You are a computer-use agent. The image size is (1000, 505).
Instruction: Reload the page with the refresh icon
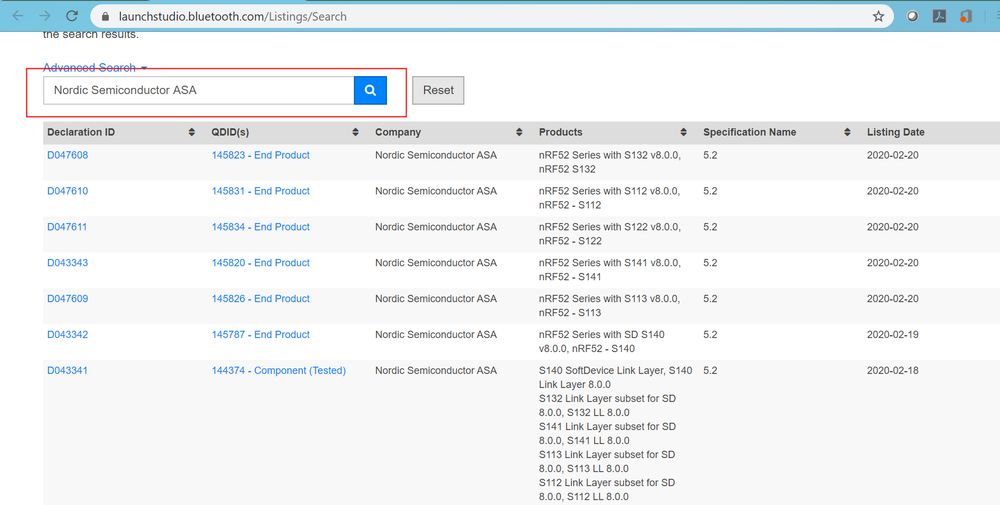(x=72, y=16)
